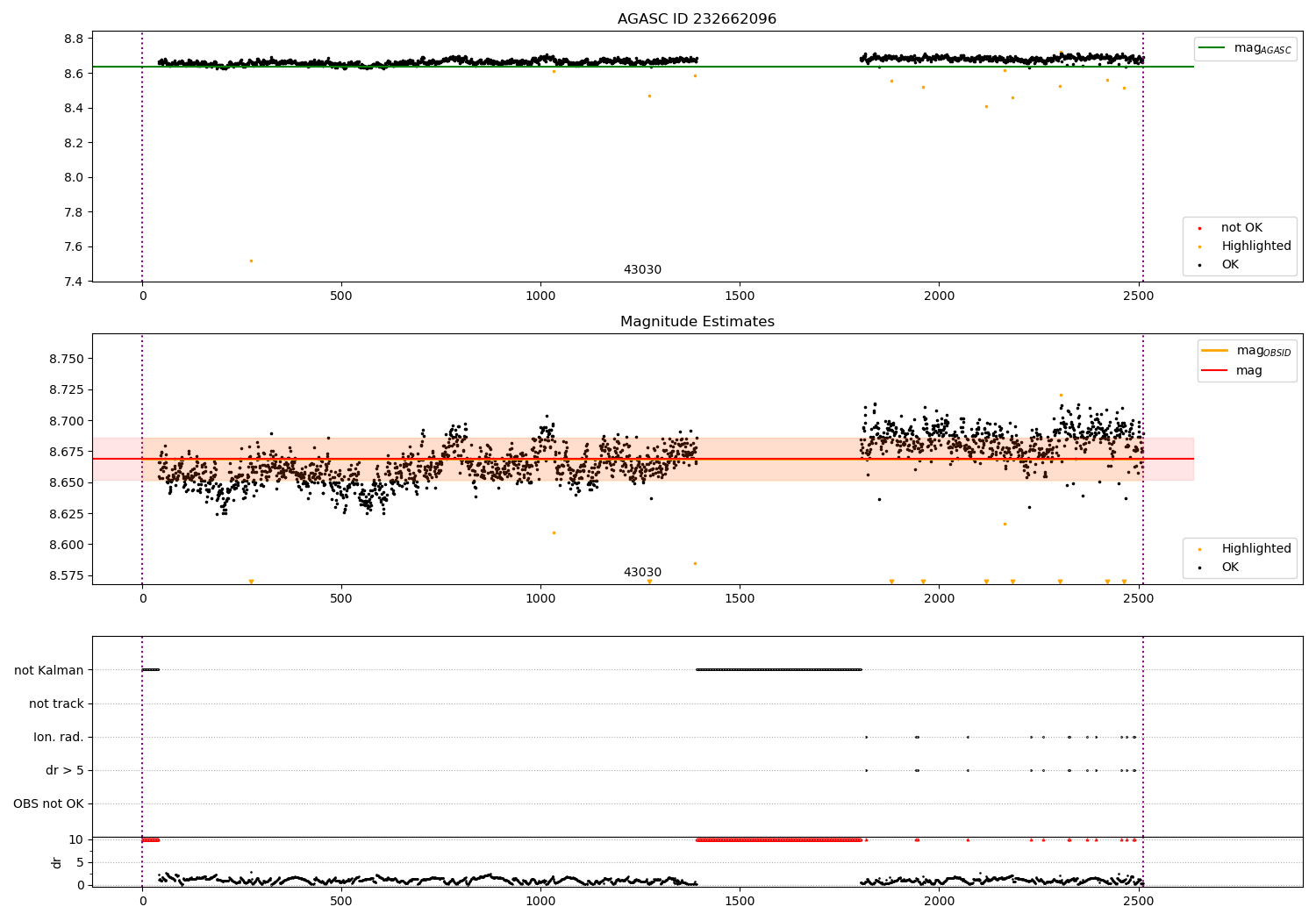The height and width of the screenshot is (921, 1316).
Task: Click the 'OBS not OK' axis label
Action: (48, 804)
